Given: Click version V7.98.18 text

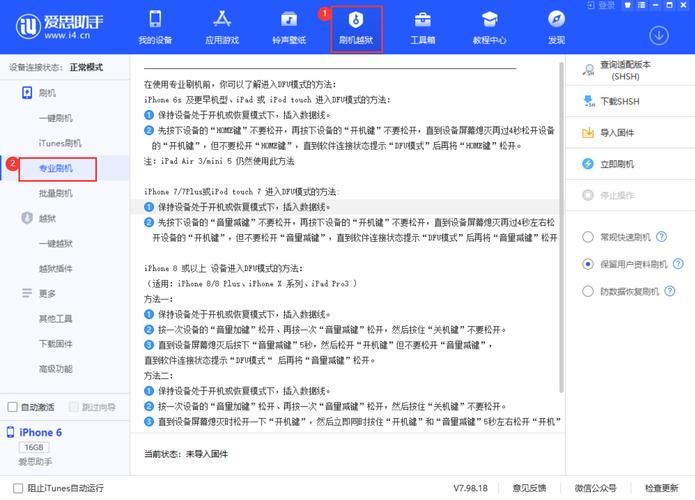Looking at the screenshot, I should pyautogui.click(x=470, y=488).
